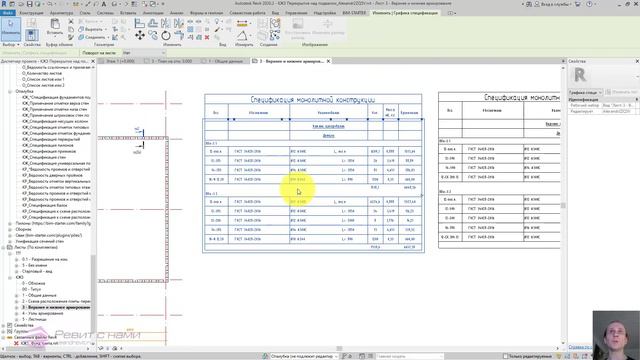
Task: Switch to the Управление ribbon tab
Action: (x=296, y=13)
